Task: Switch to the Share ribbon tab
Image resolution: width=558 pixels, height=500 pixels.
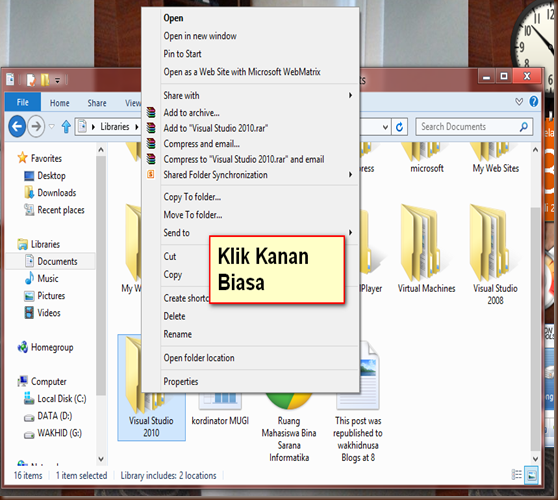Action: click(97, 103)
